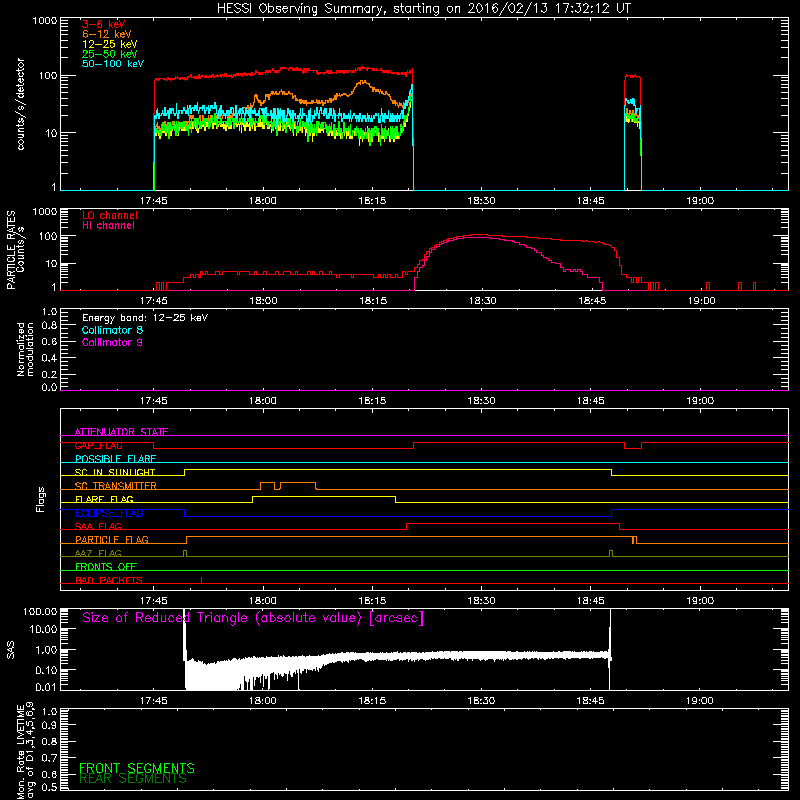Screen dimensions: 800x800
Task: Click the Energy band: 12-25 keV label
Action: pyautogui.click(x=145, y=318)
